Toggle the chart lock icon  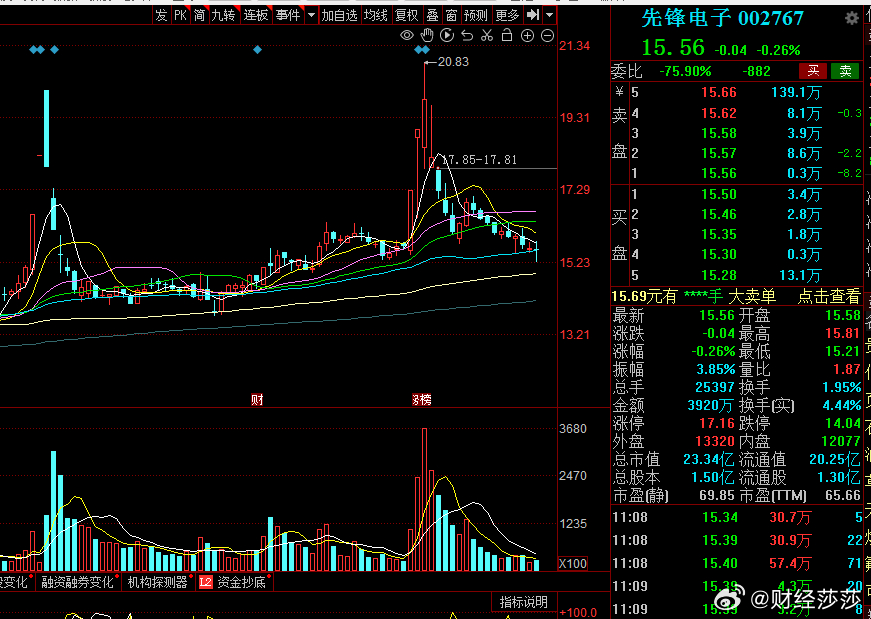[507, 36]
